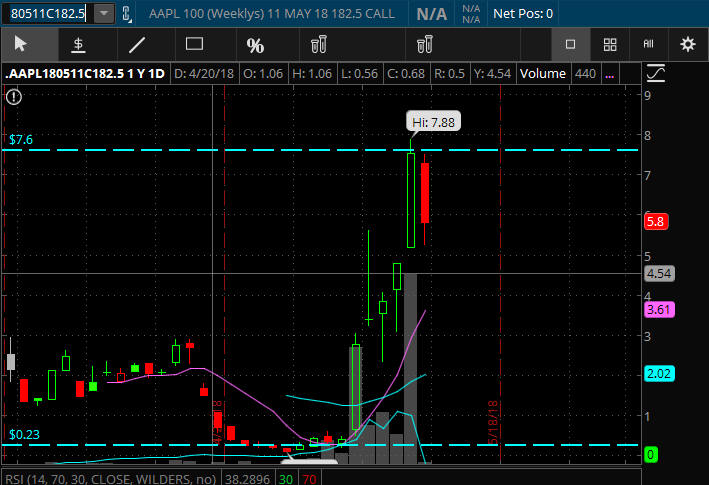Click the .AAPL180511C182.5 1 Y 1D label
The width and height of the screenshot is (709, 485).
pos(85,74)
